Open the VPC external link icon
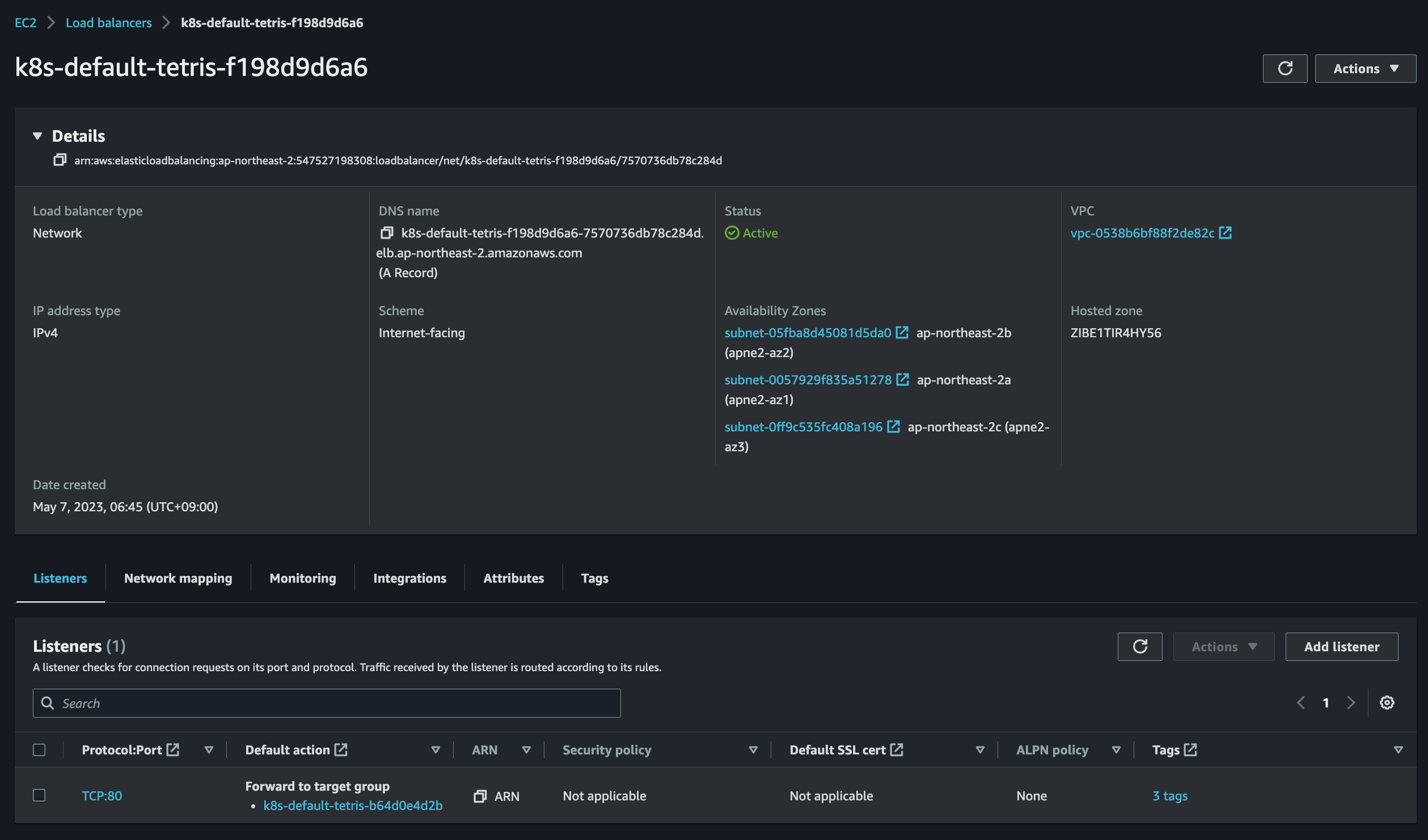 (1226, 233)
